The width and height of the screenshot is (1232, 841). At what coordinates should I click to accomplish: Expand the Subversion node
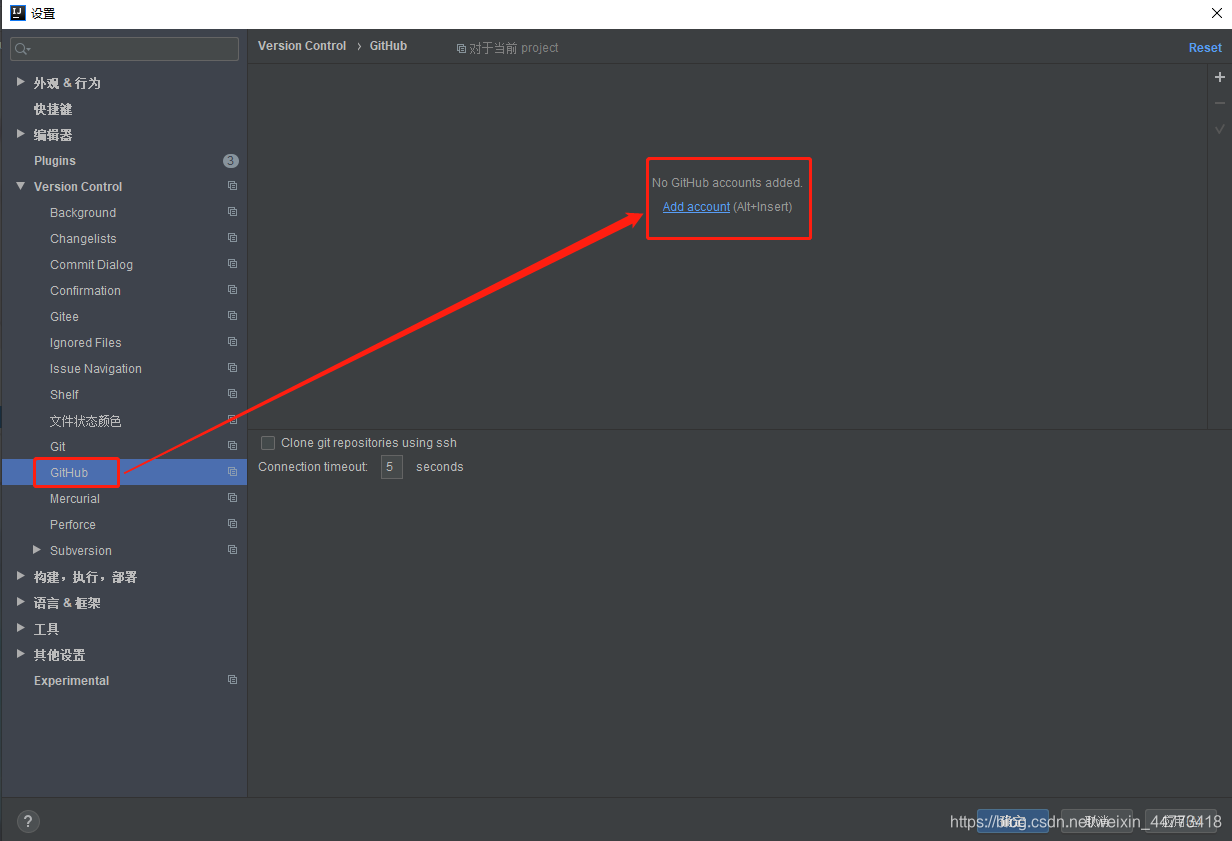point(37,550)
